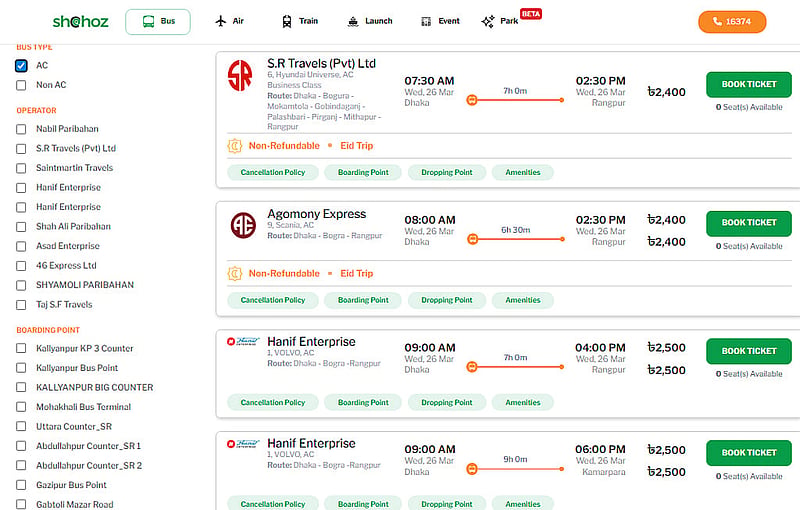Filter by Nabil Paribahan operator
Screen dimensions: 800x510
(x=21, y=129)
